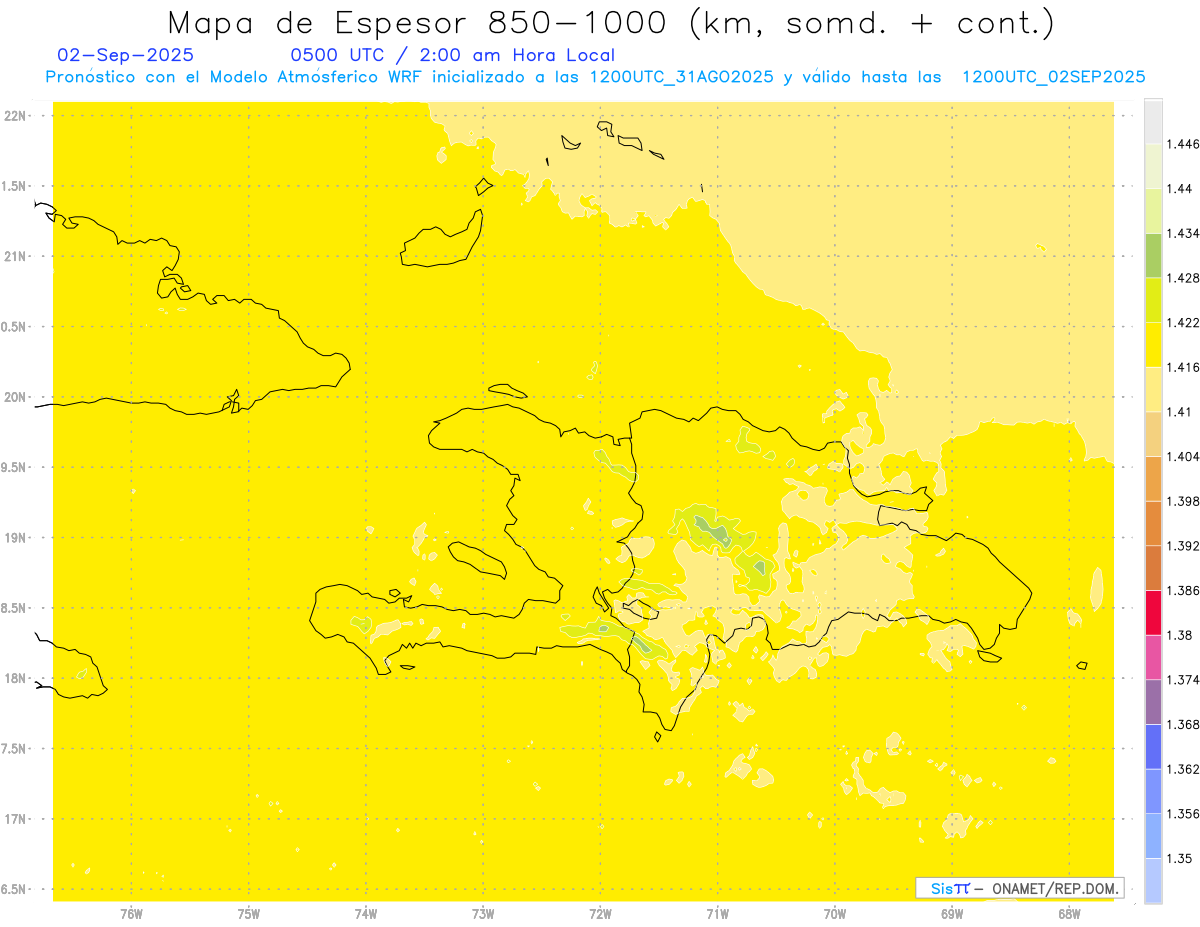The height and width of the screenshot is (927, 1200).
Task: Click the dark green legend color swatch
Action: [x=1153, y=255]
